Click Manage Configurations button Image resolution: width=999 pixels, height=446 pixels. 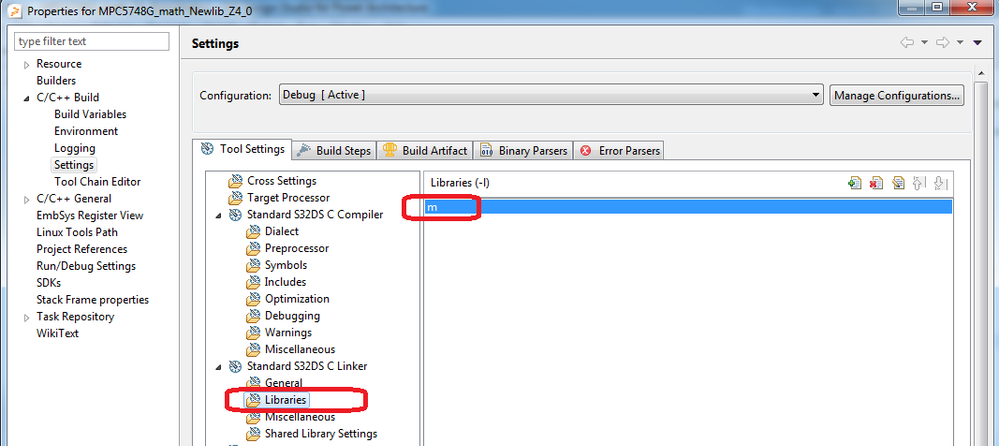[x=896, y=96]
